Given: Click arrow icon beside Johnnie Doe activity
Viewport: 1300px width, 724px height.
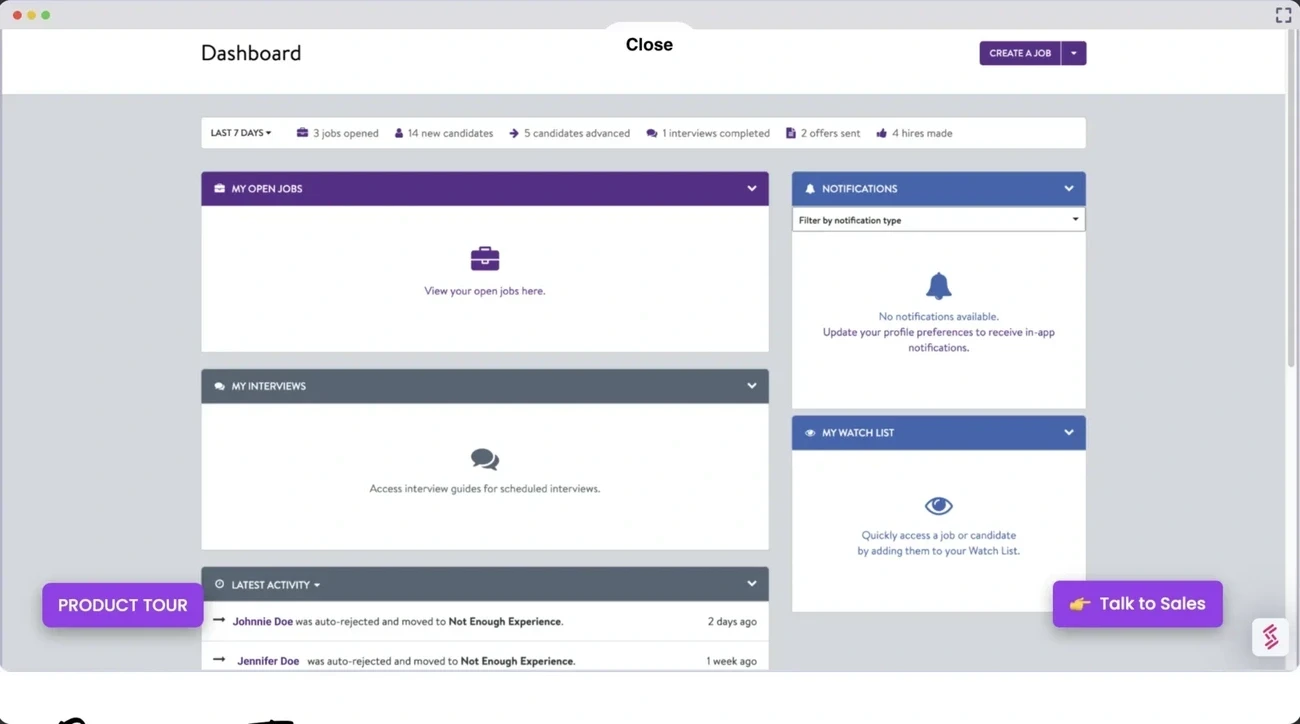Looking at the screenshot, I should point(219,620).
